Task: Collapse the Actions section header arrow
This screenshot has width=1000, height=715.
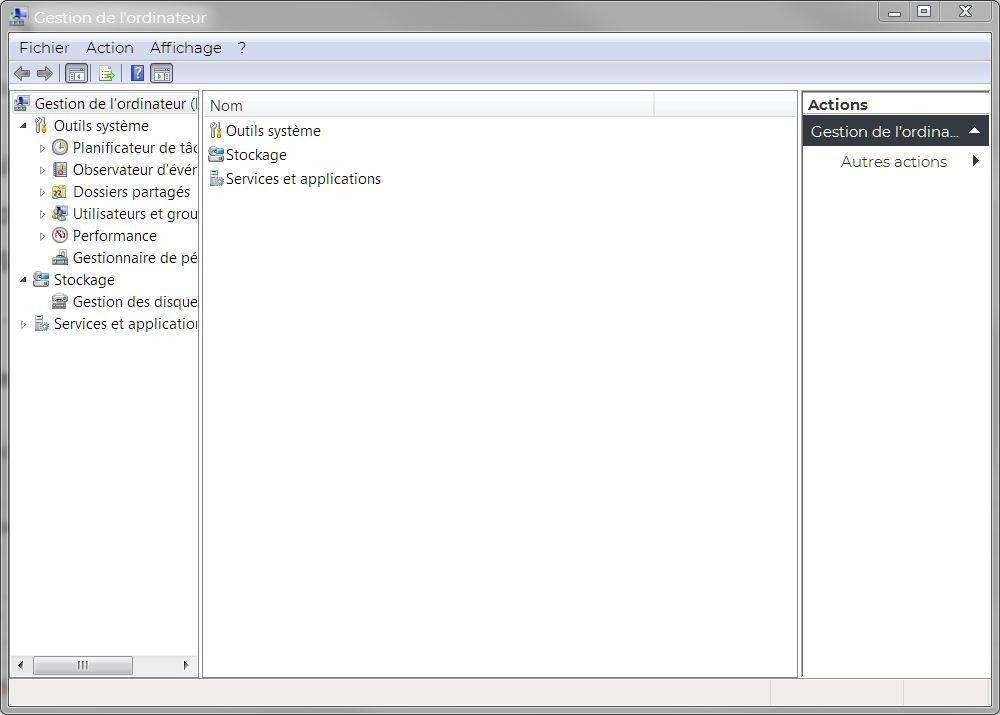Action: click(974, 131)
